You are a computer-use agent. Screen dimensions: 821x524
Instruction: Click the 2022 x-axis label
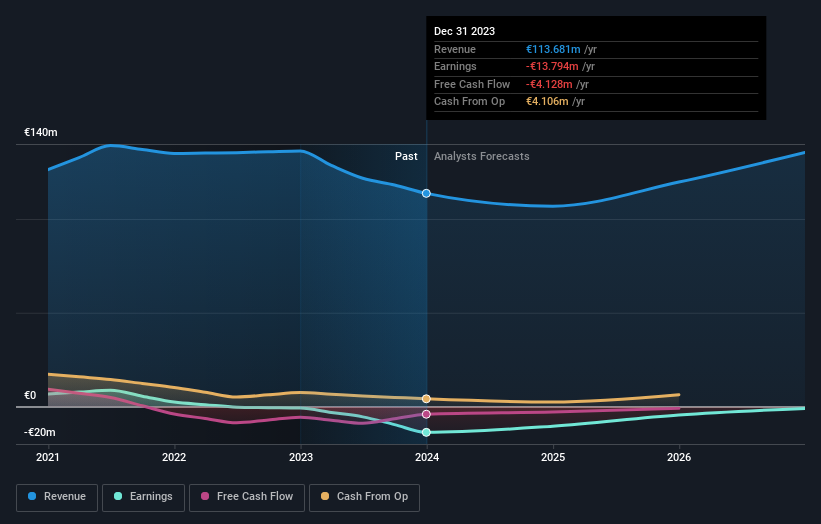pos(174,458)
